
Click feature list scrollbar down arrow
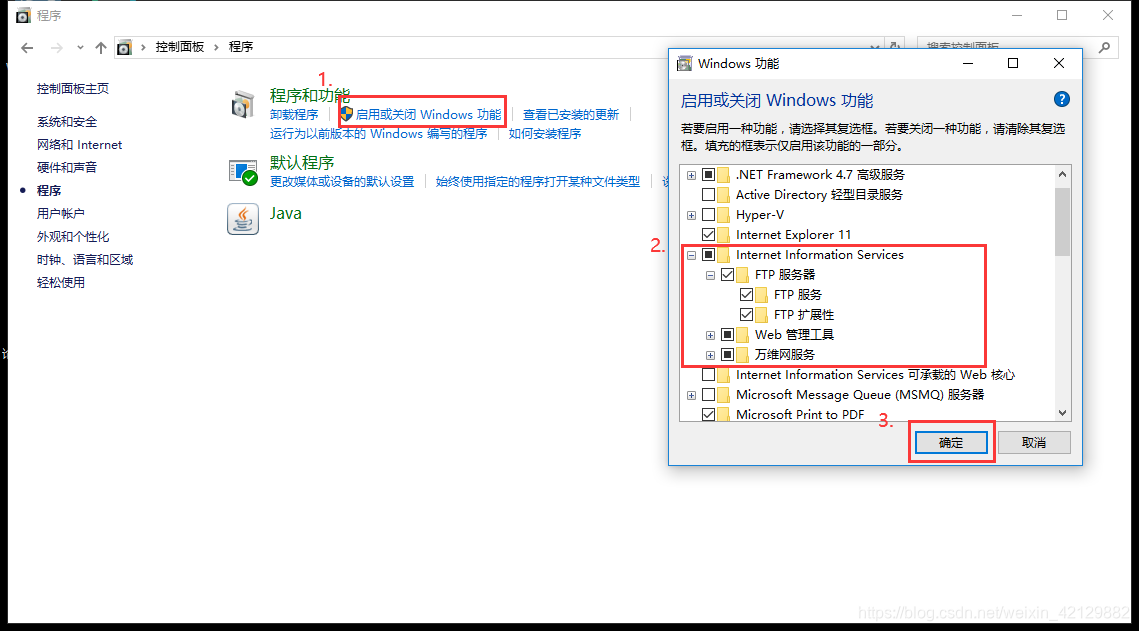click(1063, 412)
